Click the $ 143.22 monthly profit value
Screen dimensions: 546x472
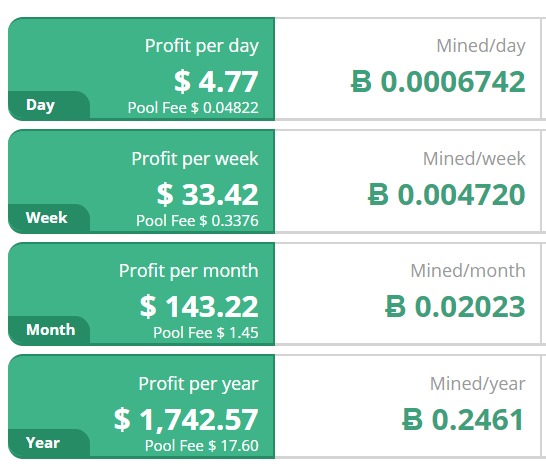tap(199, 307)
